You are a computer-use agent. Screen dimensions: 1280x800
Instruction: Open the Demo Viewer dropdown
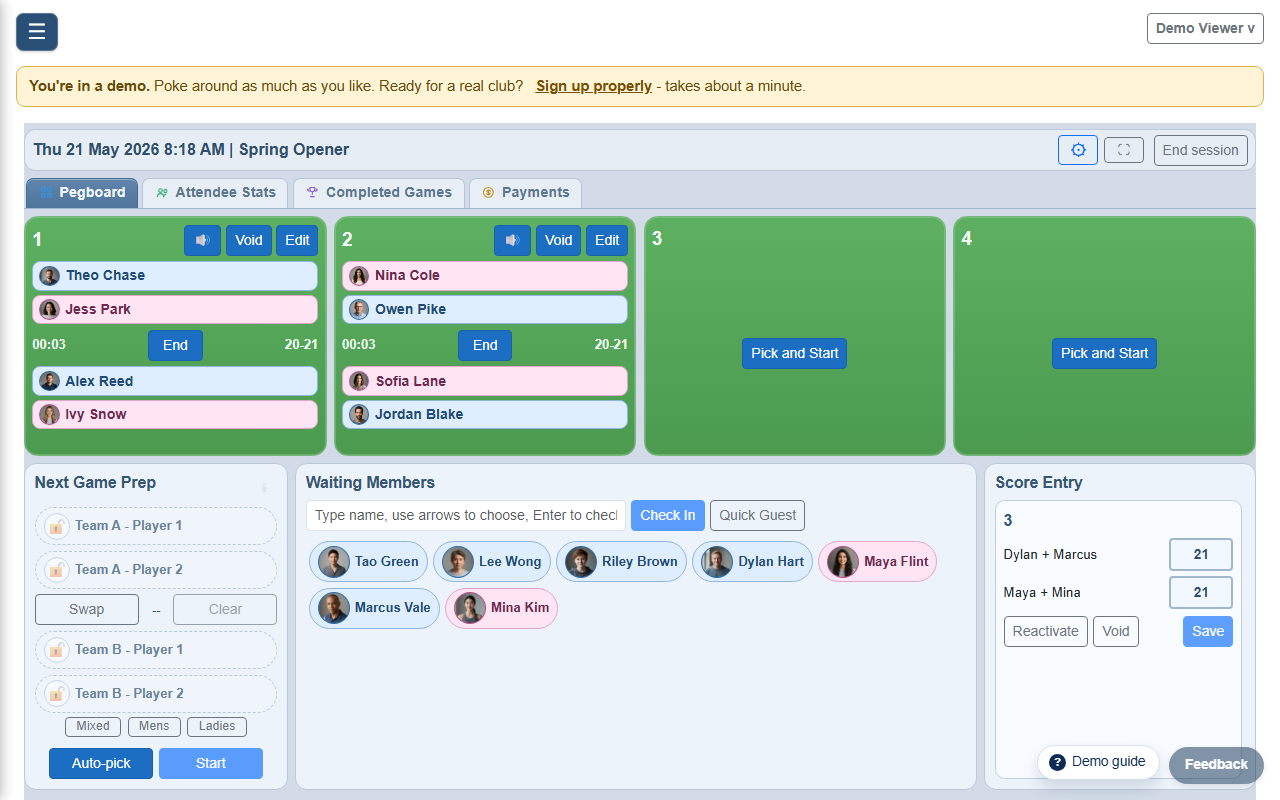[x=1205, y=28]
